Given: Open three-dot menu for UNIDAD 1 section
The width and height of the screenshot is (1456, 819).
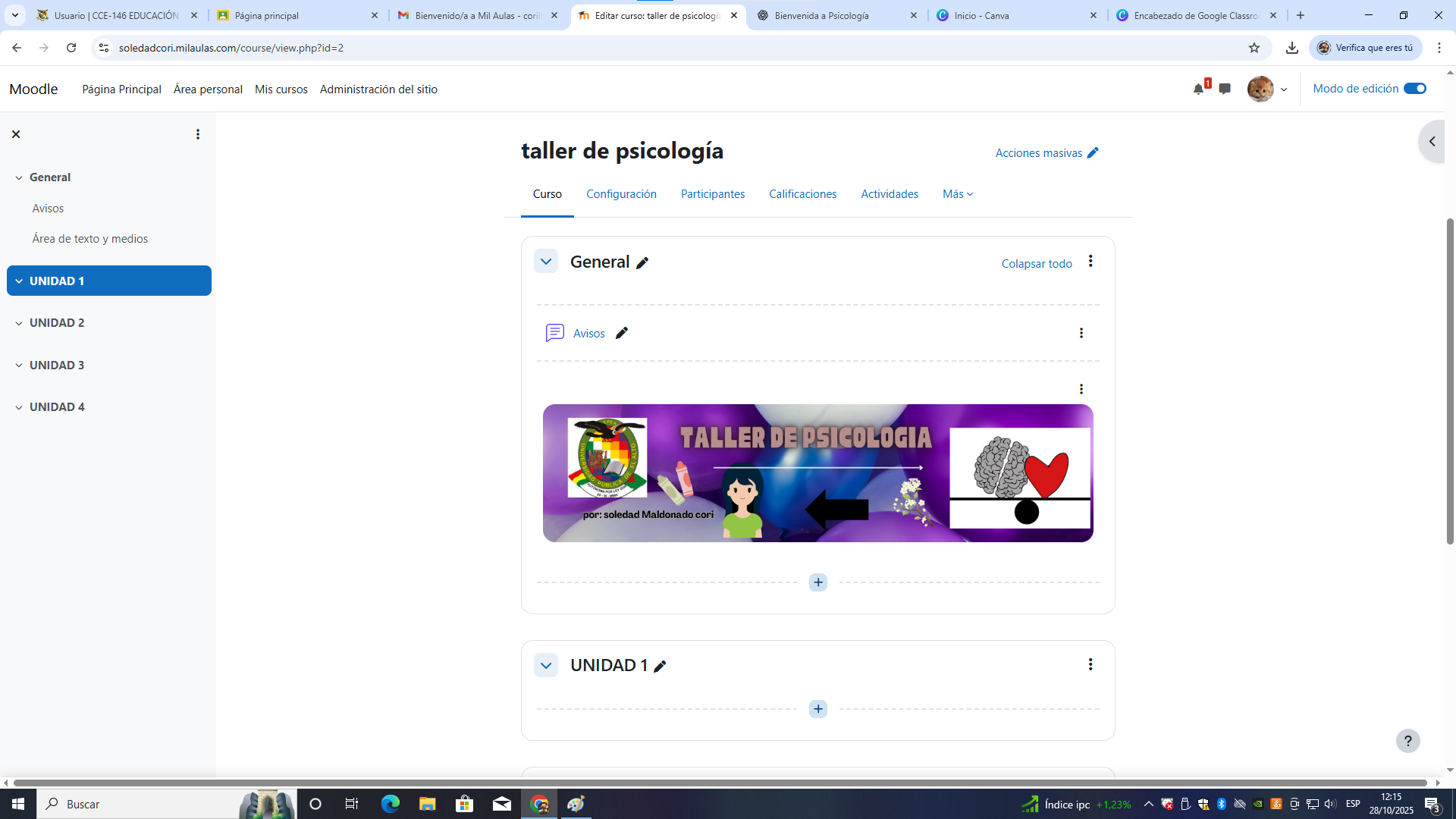Looking at the screenshot, I should pos(1090,664).
